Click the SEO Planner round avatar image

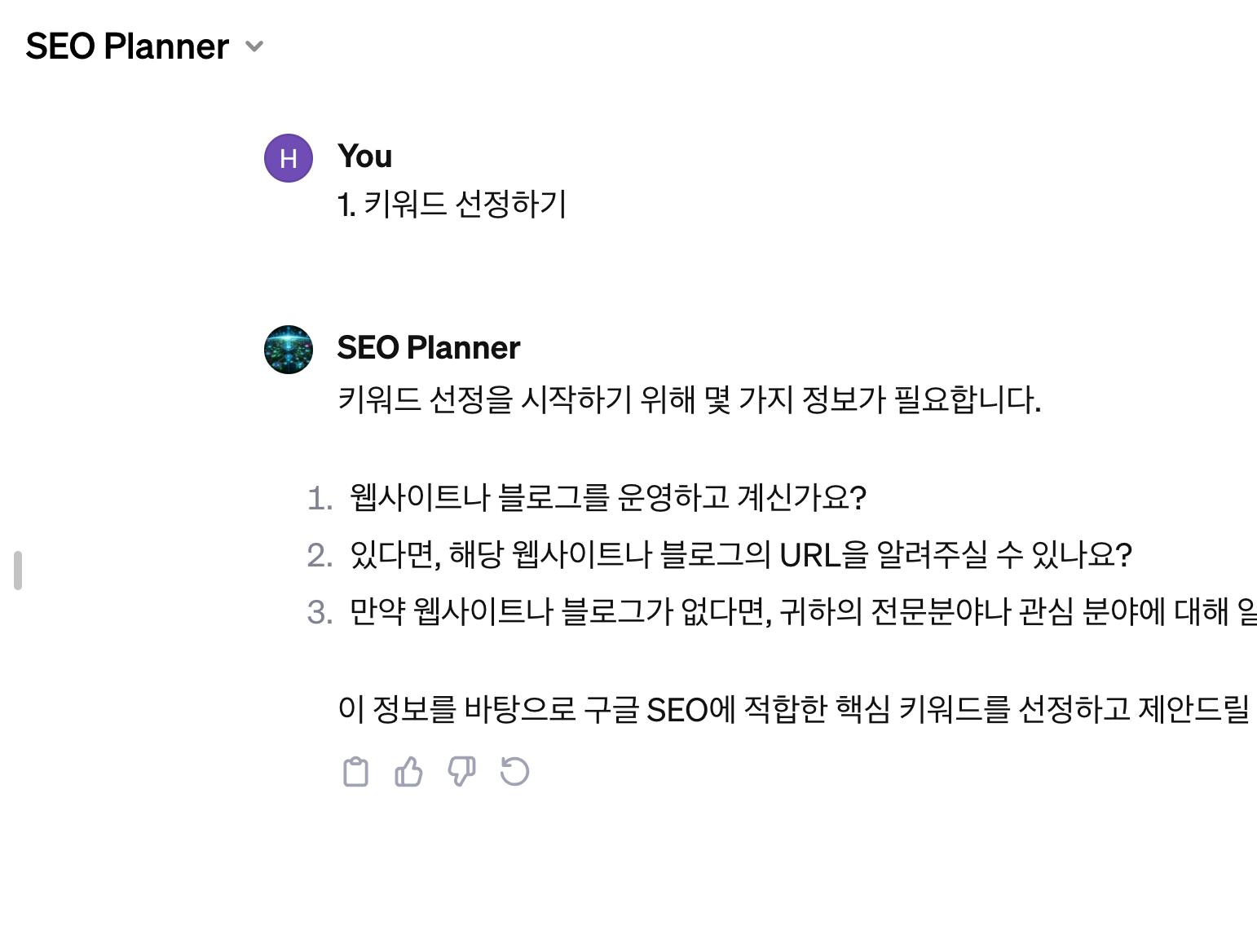(x=289, y=350)
